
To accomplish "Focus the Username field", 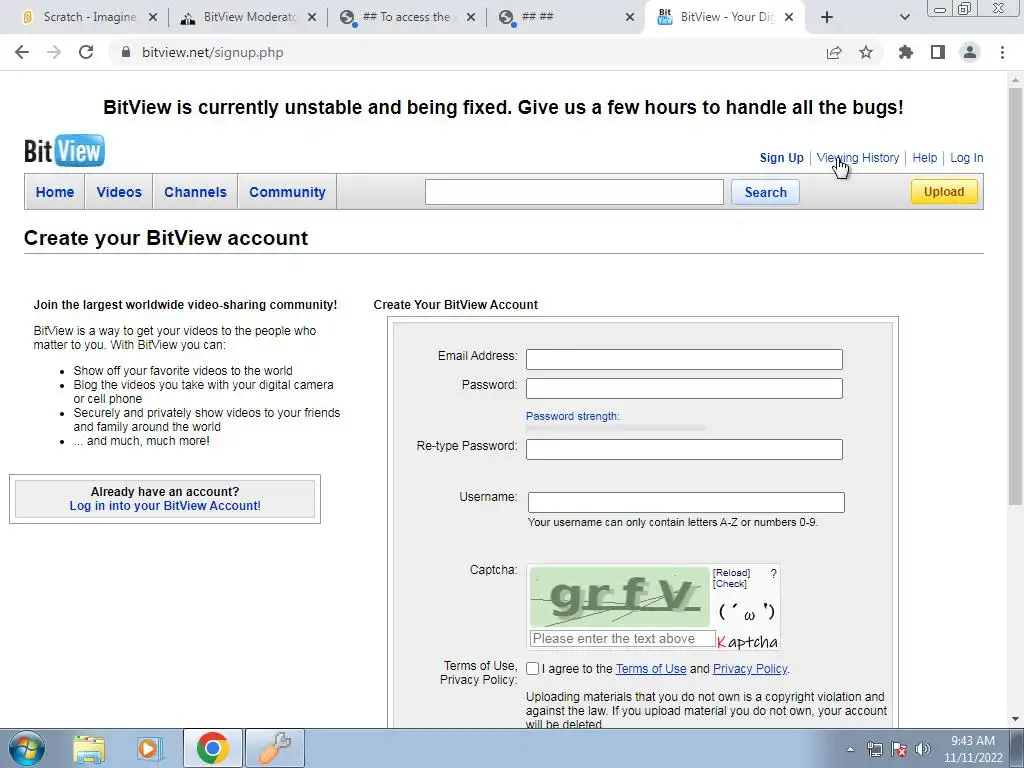I will click(x=686, y=502).
